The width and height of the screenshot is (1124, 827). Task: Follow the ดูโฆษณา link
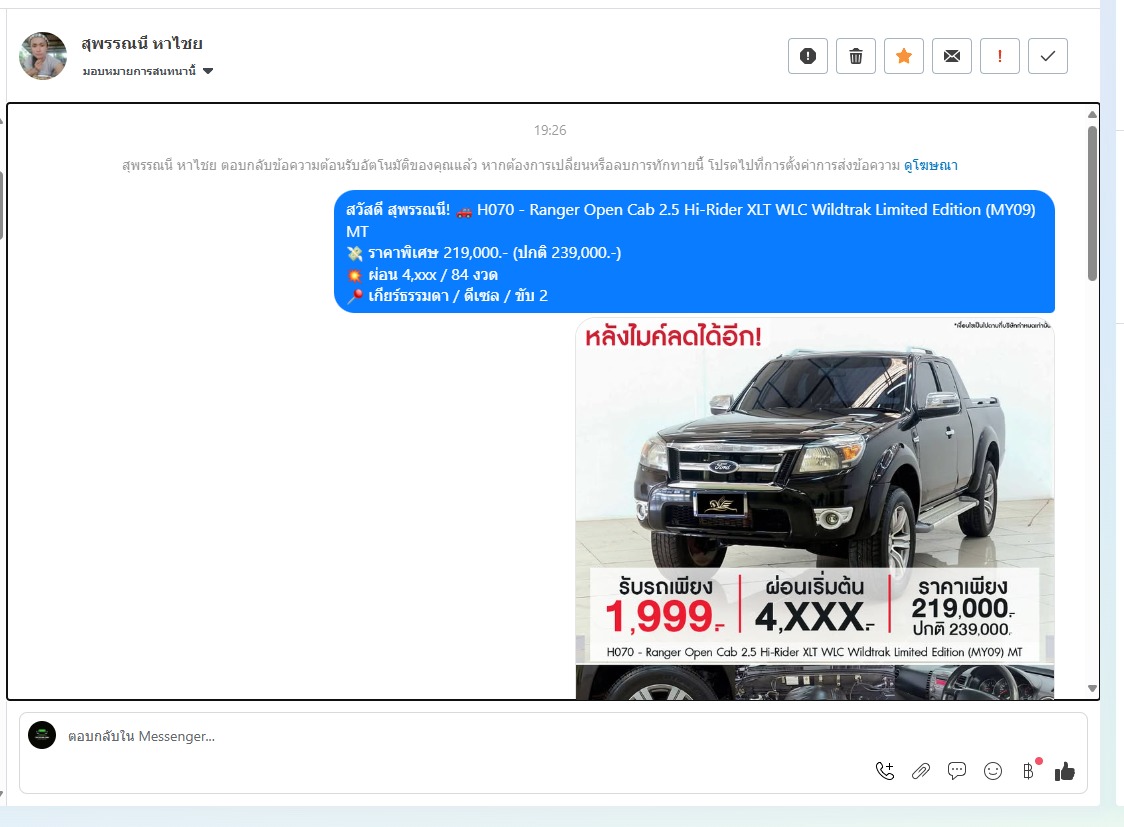930,166
